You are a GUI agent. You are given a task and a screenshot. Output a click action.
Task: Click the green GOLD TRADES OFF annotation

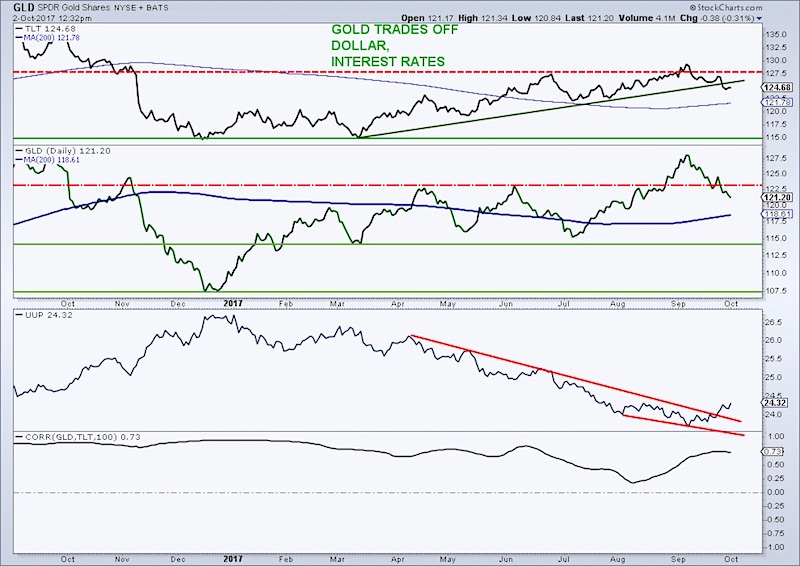[394, 30]
